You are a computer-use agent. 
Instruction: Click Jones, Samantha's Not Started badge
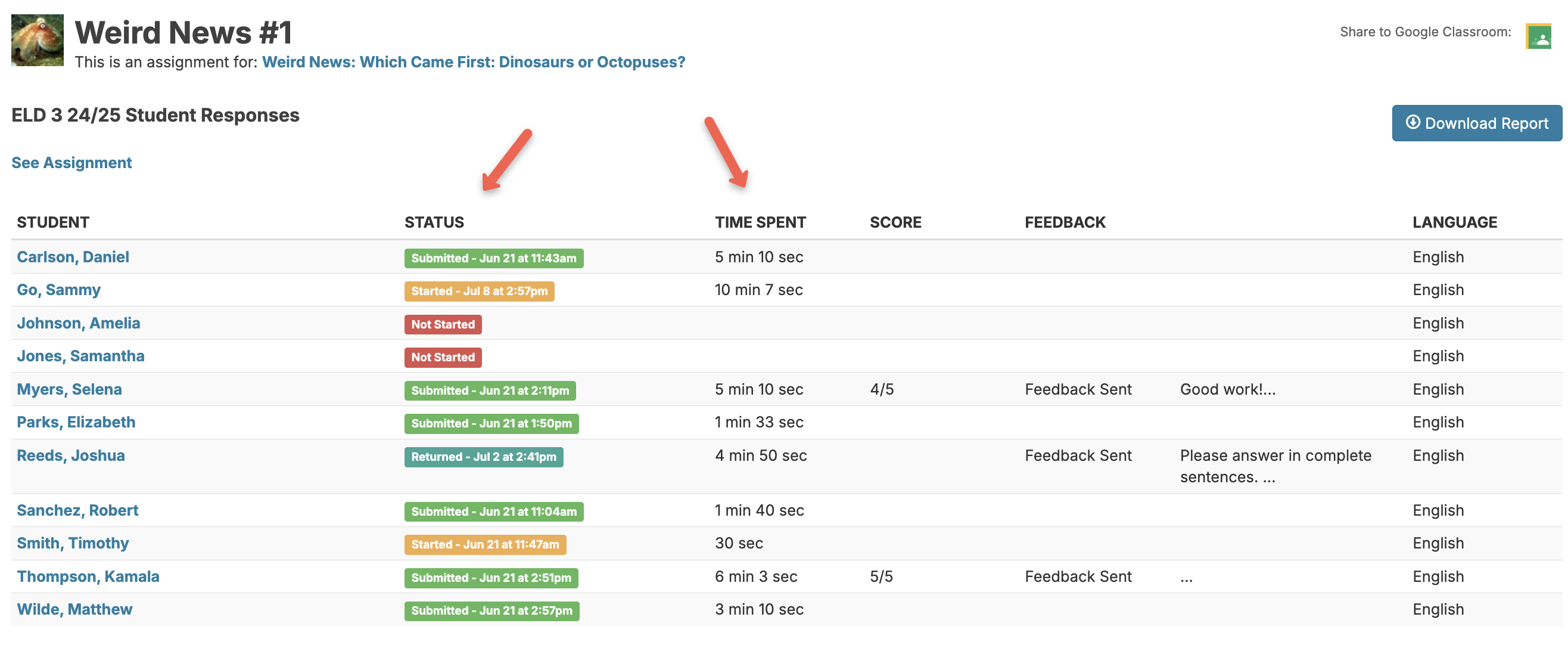(x=443, y=358)
